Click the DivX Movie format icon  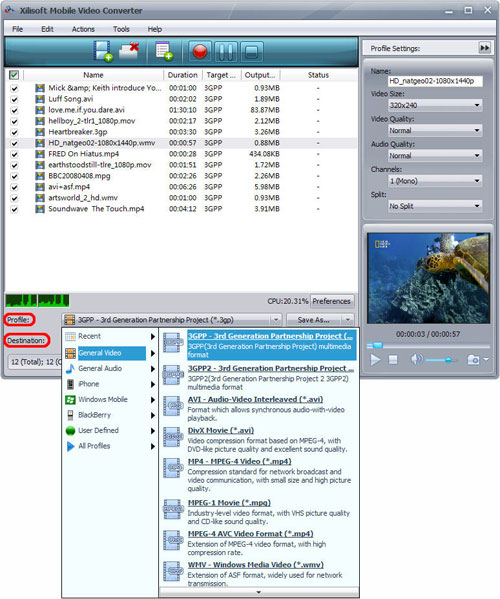(174, 437)
